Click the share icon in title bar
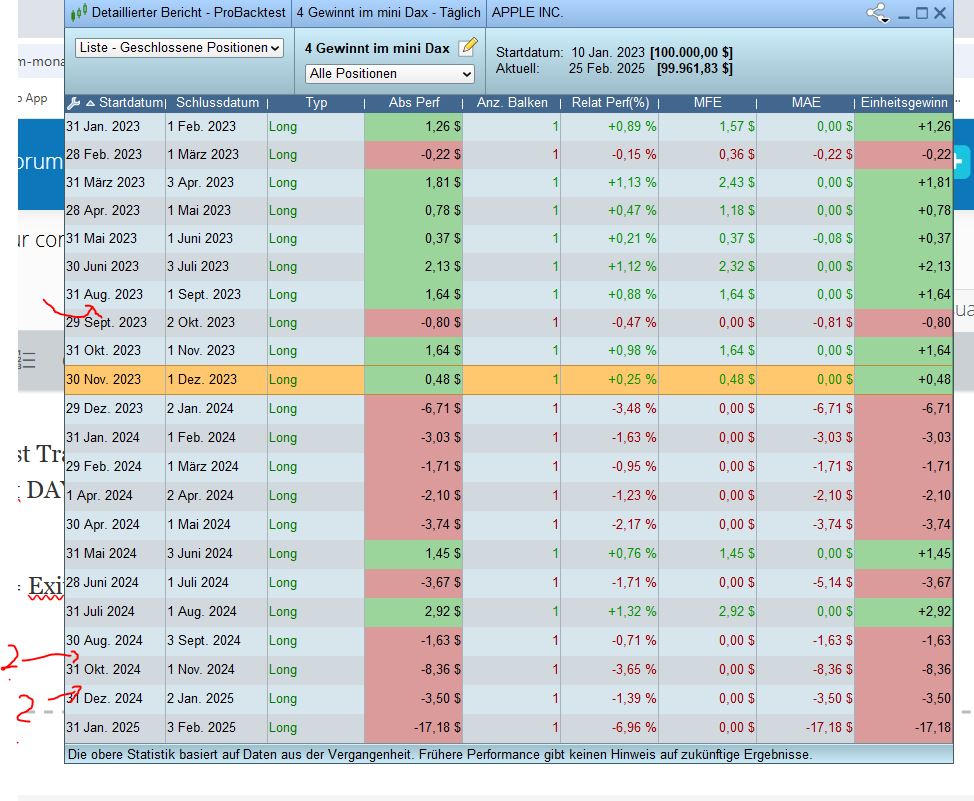The height and width of the screenshot is (801, 974). [x=877, y=14]
